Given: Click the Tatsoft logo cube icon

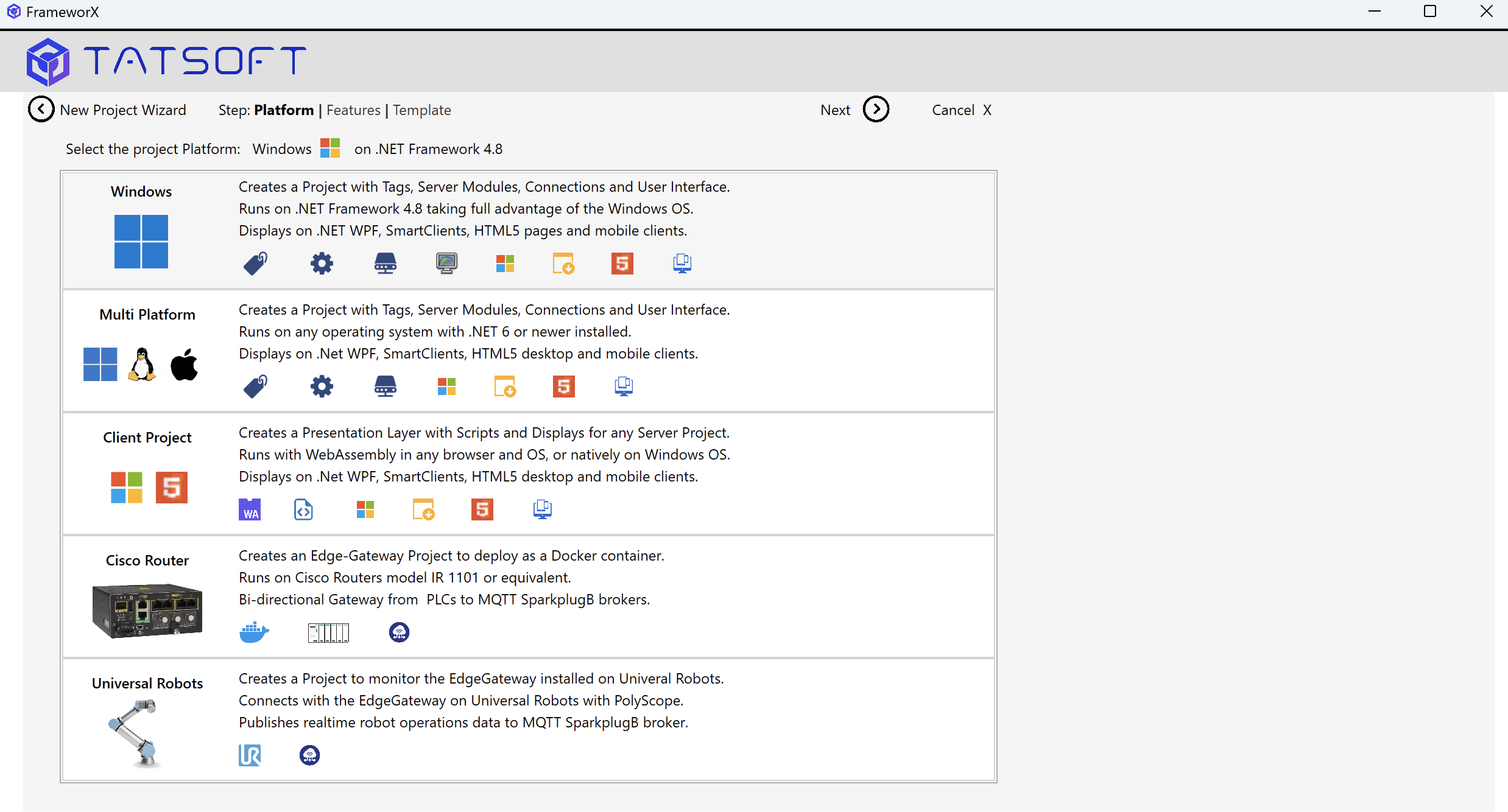Looking at the screenshot, I should (x=48, y=61).
